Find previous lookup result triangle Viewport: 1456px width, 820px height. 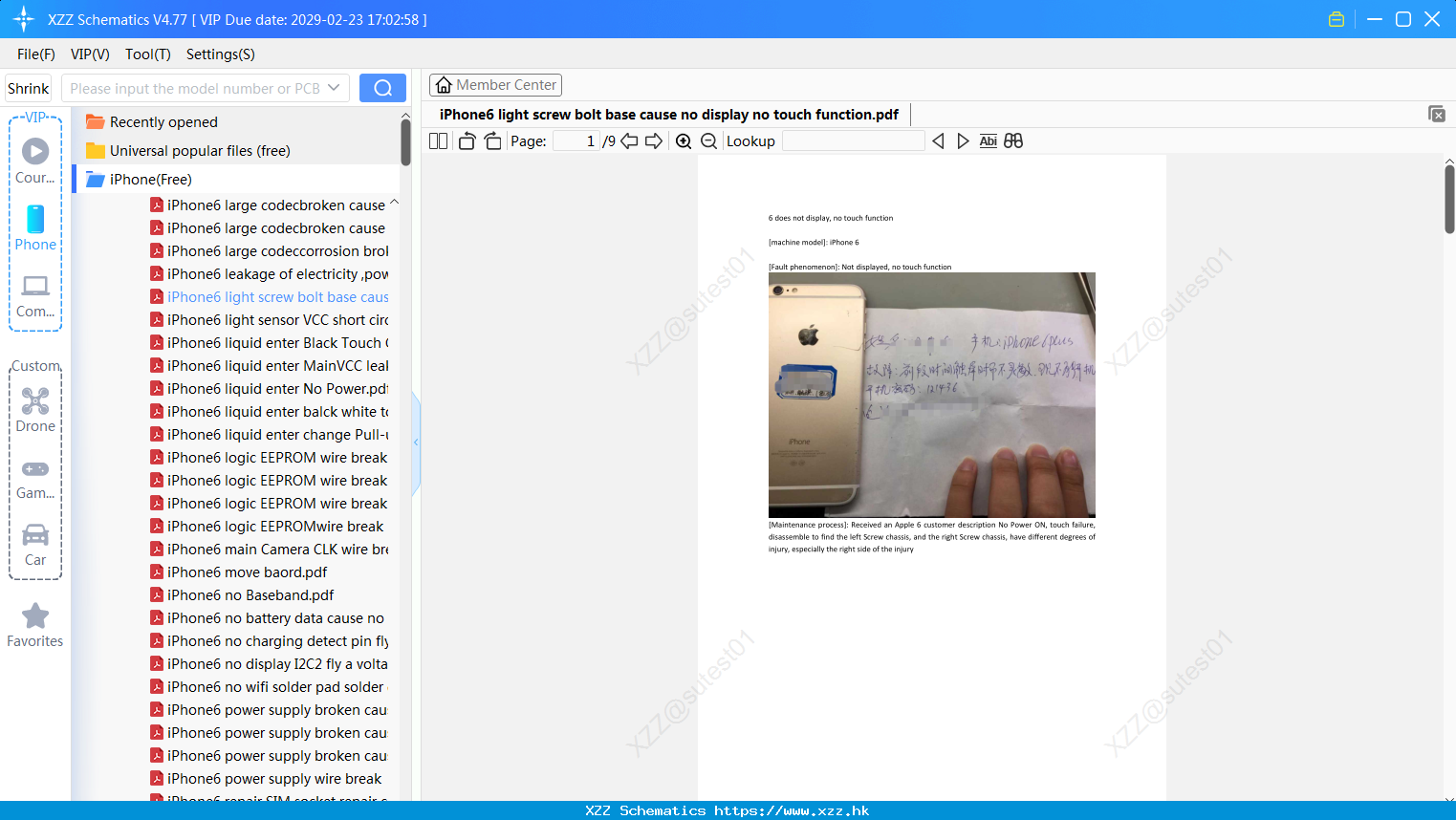[x=938, y=140]
